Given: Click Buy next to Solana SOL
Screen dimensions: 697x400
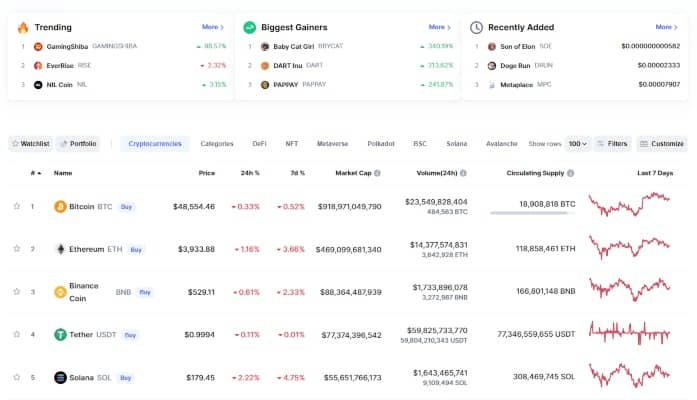Looking at the screenshot, I should (125, 378).
